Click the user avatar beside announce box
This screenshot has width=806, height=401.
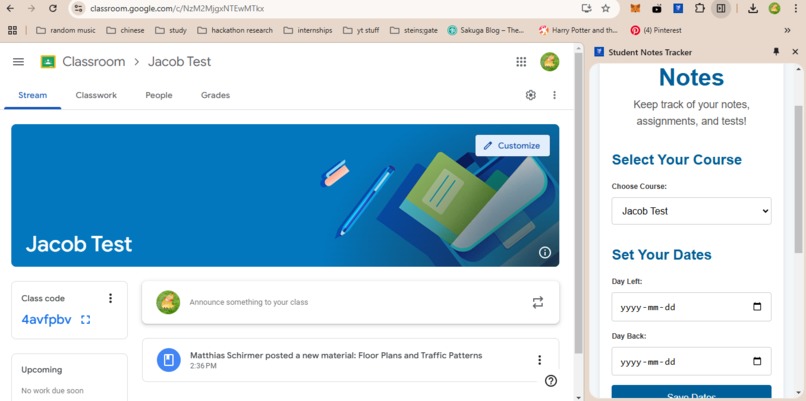click(x=168, y=302)
